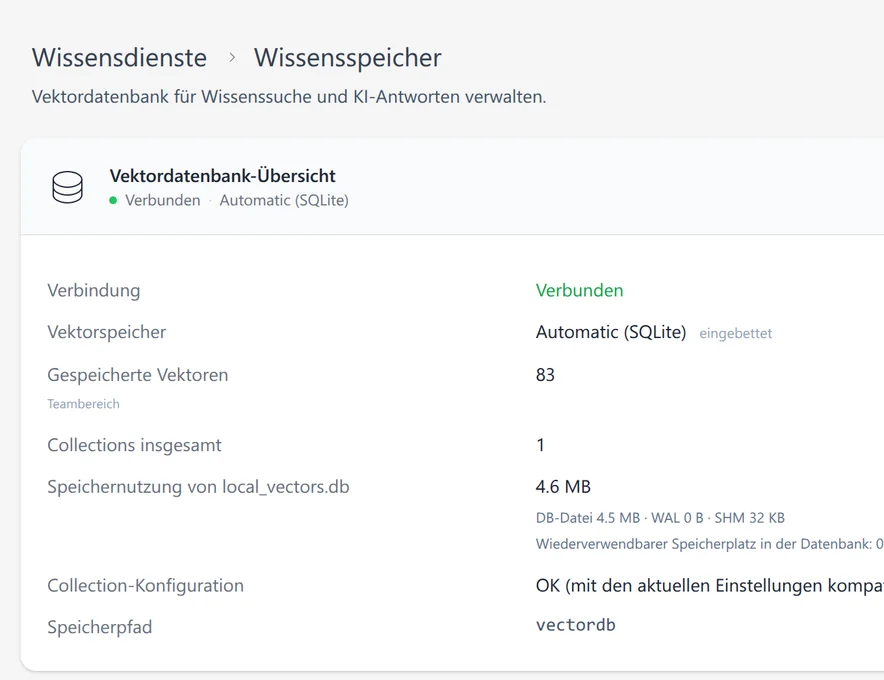
Task: Open the Wissensdienste breadcrumb
Action: [x=120, y=58]
